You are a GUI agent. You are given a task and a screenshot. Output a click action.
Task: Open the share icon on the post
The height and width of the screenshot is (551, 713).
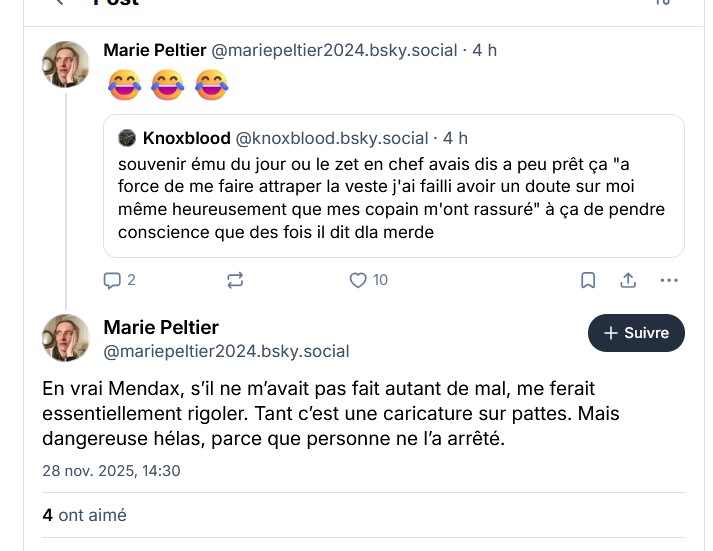pyautogui.click(x=628, y=280)
